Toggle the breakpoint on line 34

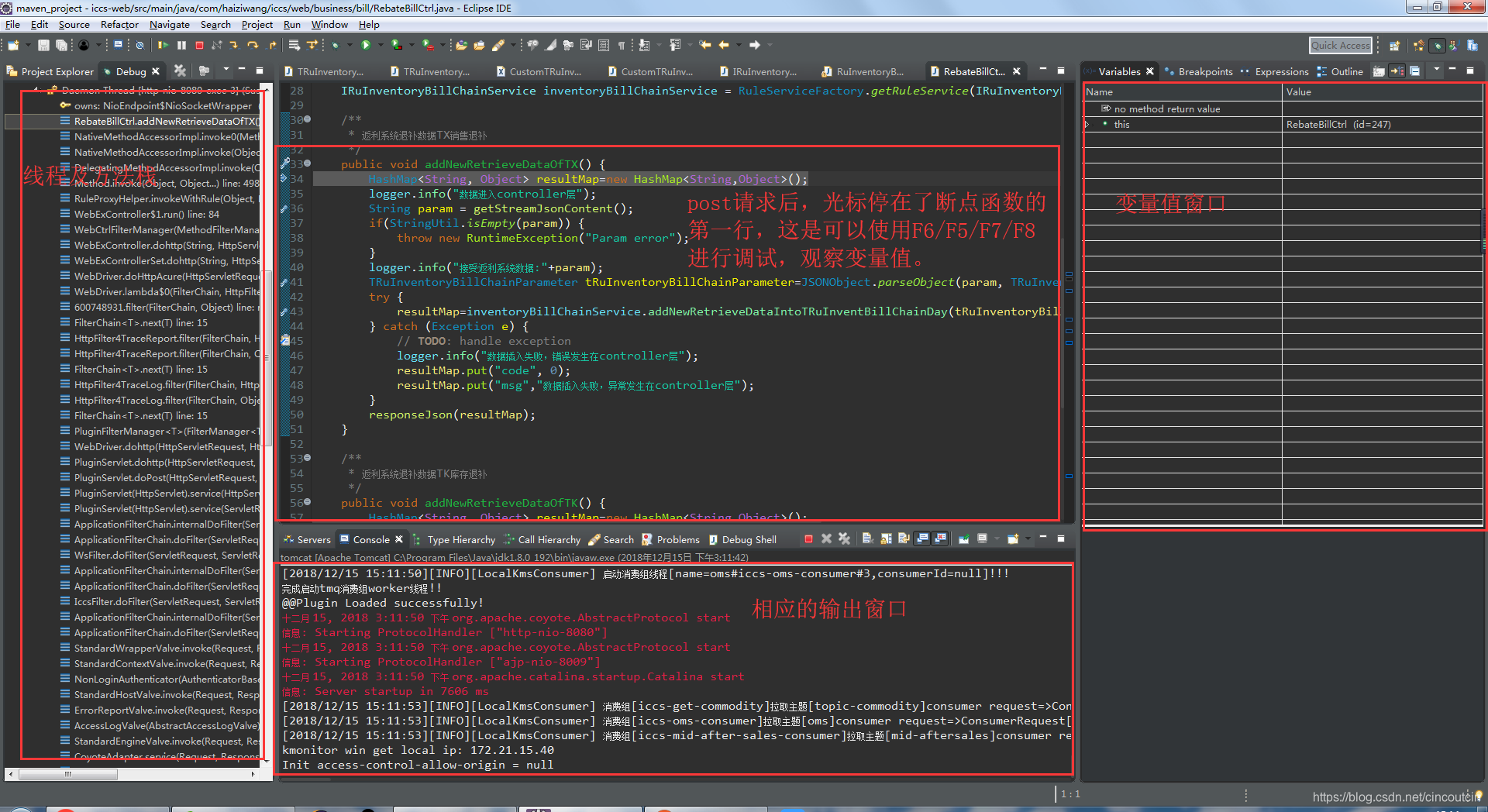click(x=284, y=179)
